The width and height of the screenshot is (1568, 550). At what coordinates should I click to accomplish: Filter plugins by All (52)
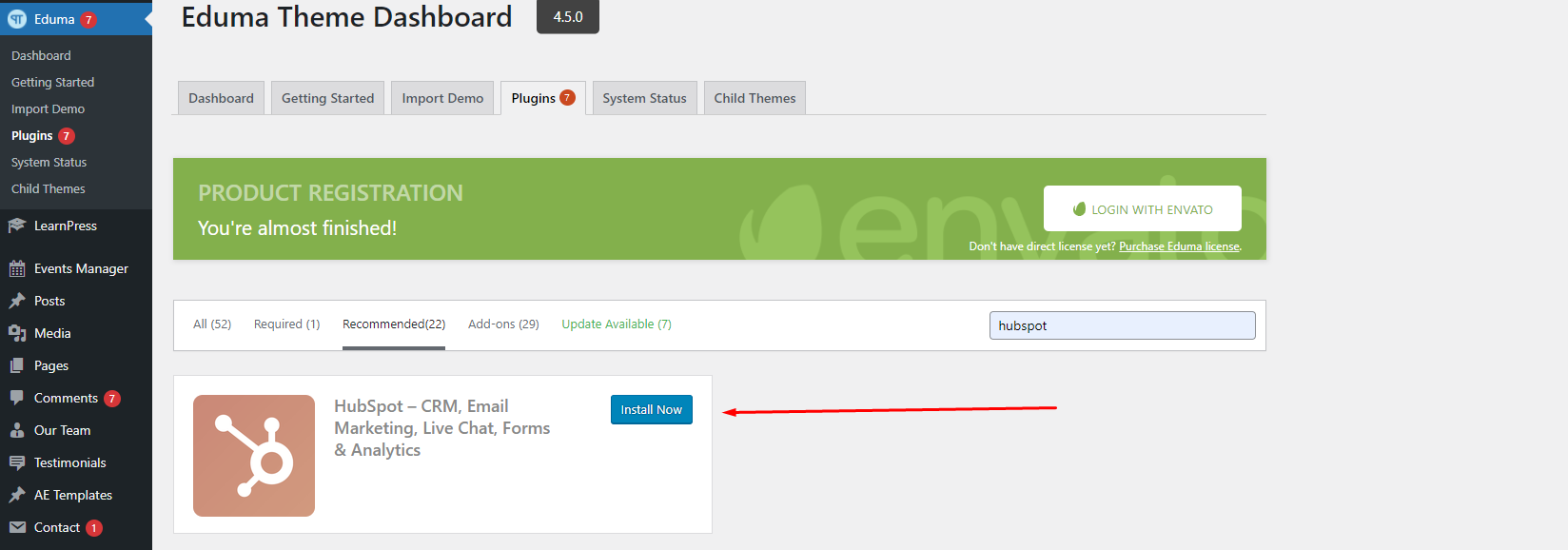coord(212,324)
